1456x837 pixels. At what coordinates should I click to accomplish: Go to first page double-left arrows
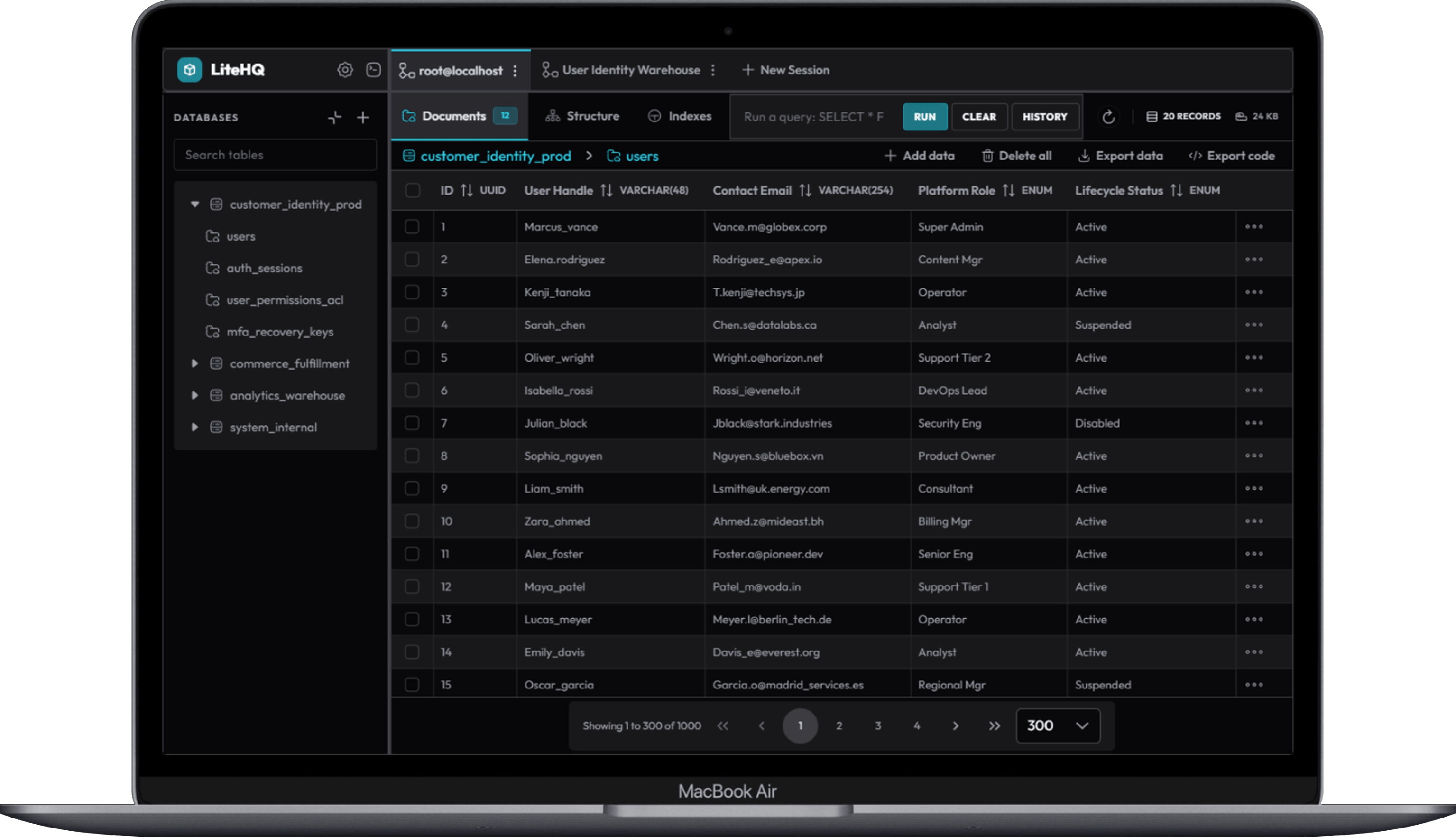click(723, 725)
